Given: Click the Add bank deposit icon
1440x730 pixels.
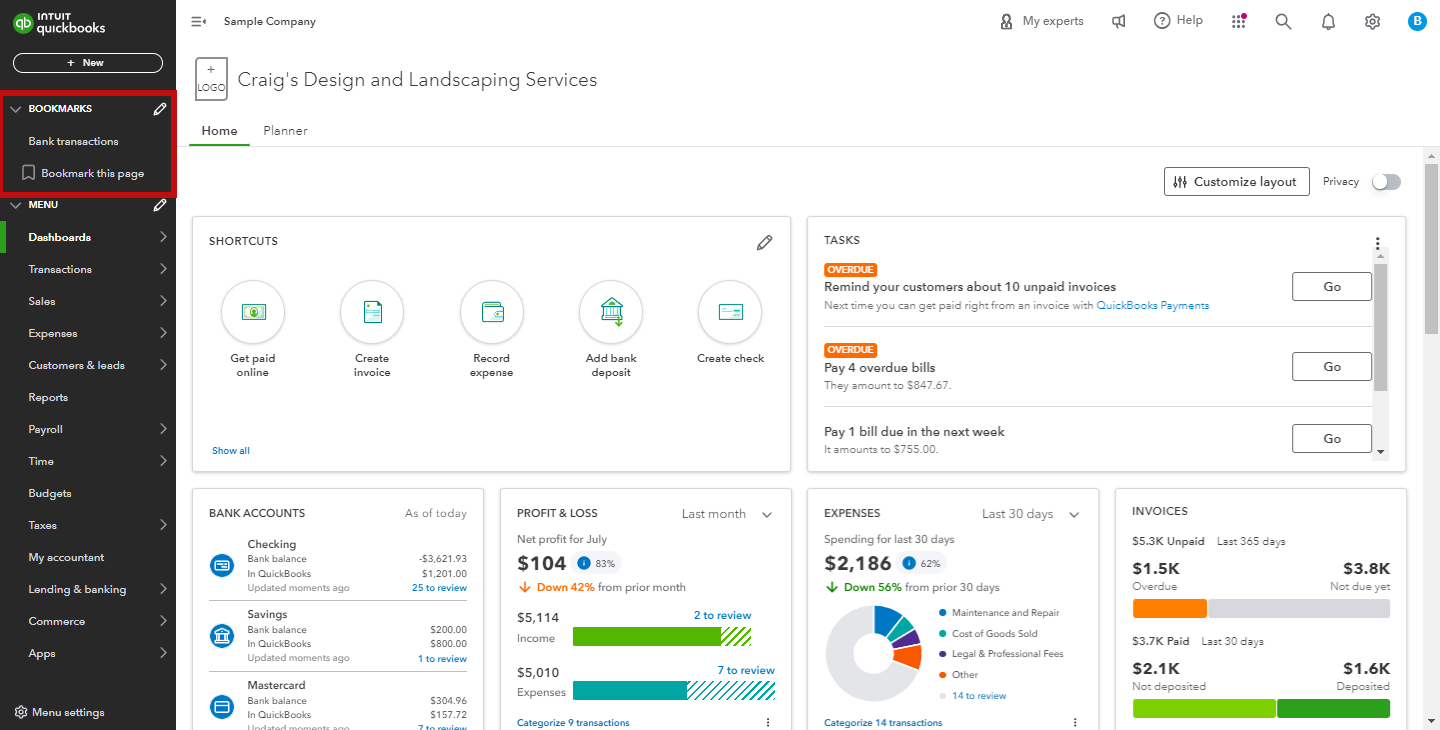Looking at the screenshot, I should (x=611, y=312).
